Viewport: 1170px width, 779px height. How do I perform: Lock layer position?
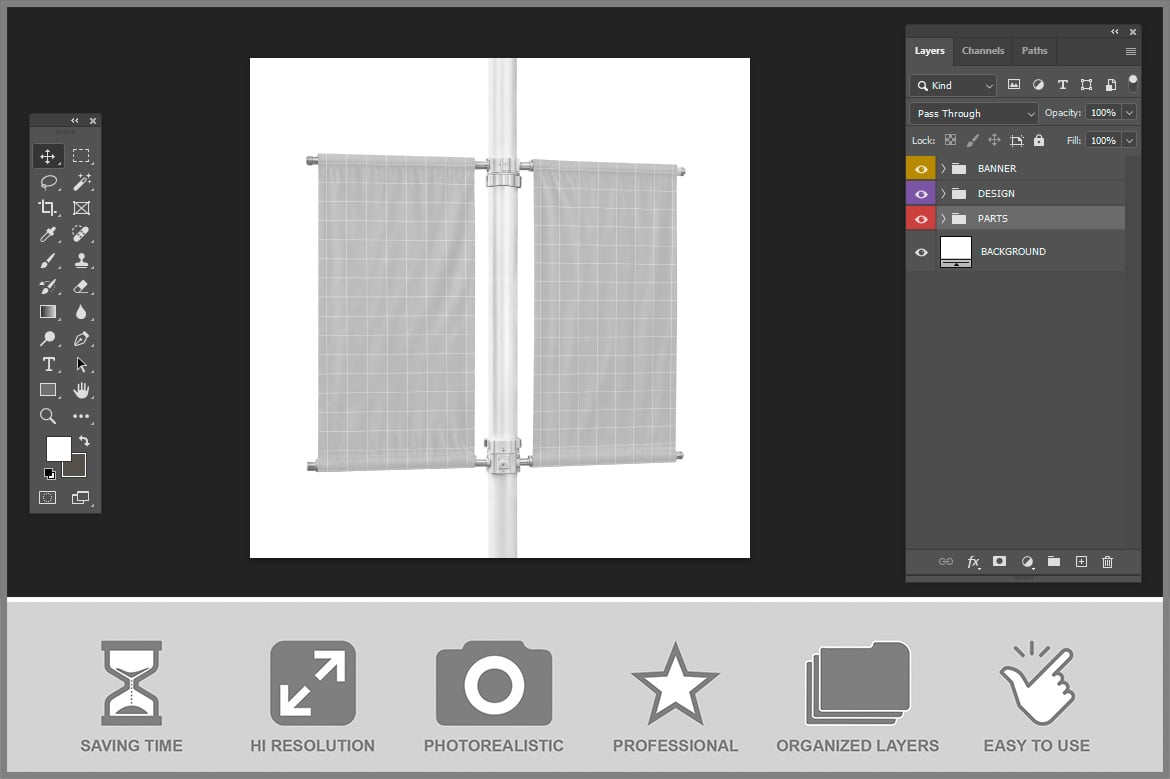click(x=994, y=140)
